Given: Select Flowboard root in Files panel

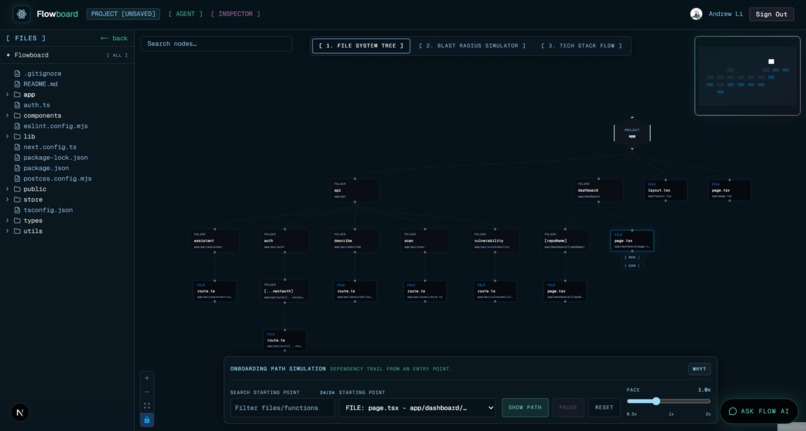Looking at the screenshot, I should 31,55.
